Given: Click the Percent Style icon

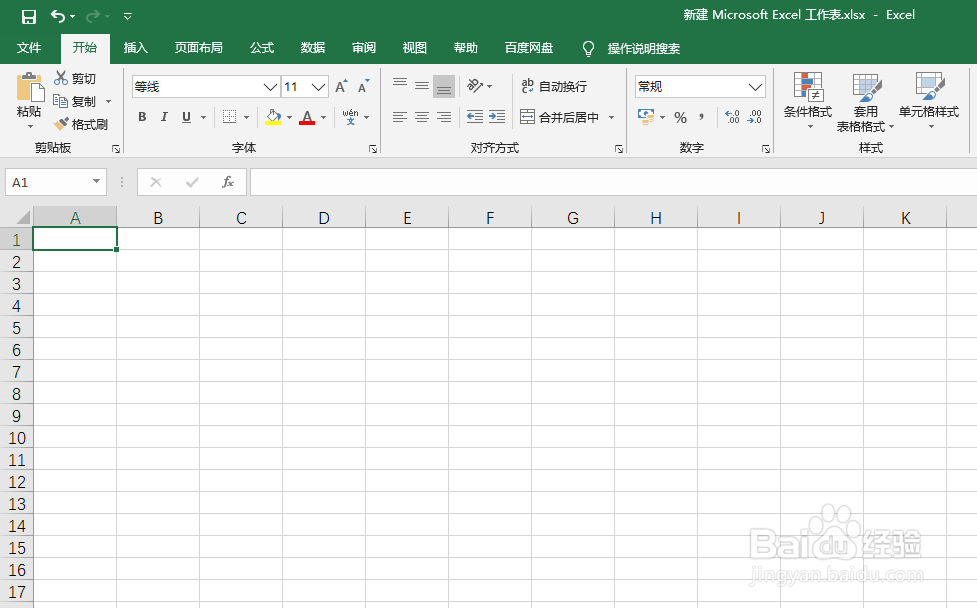Looking at the screenshot, I should click(x=679, y=117).
